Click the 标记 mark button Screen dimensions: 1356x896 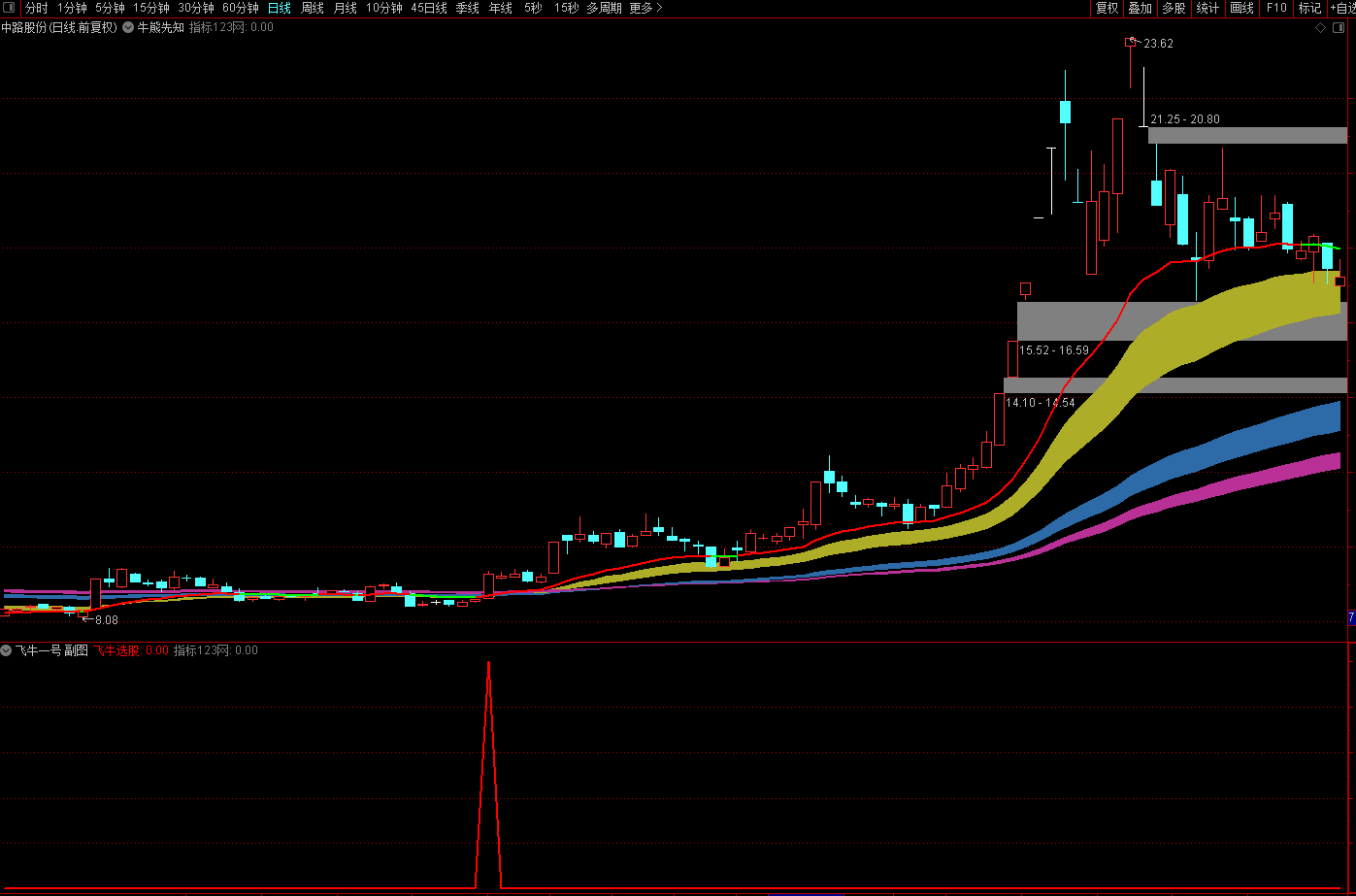coord(1310,8)
